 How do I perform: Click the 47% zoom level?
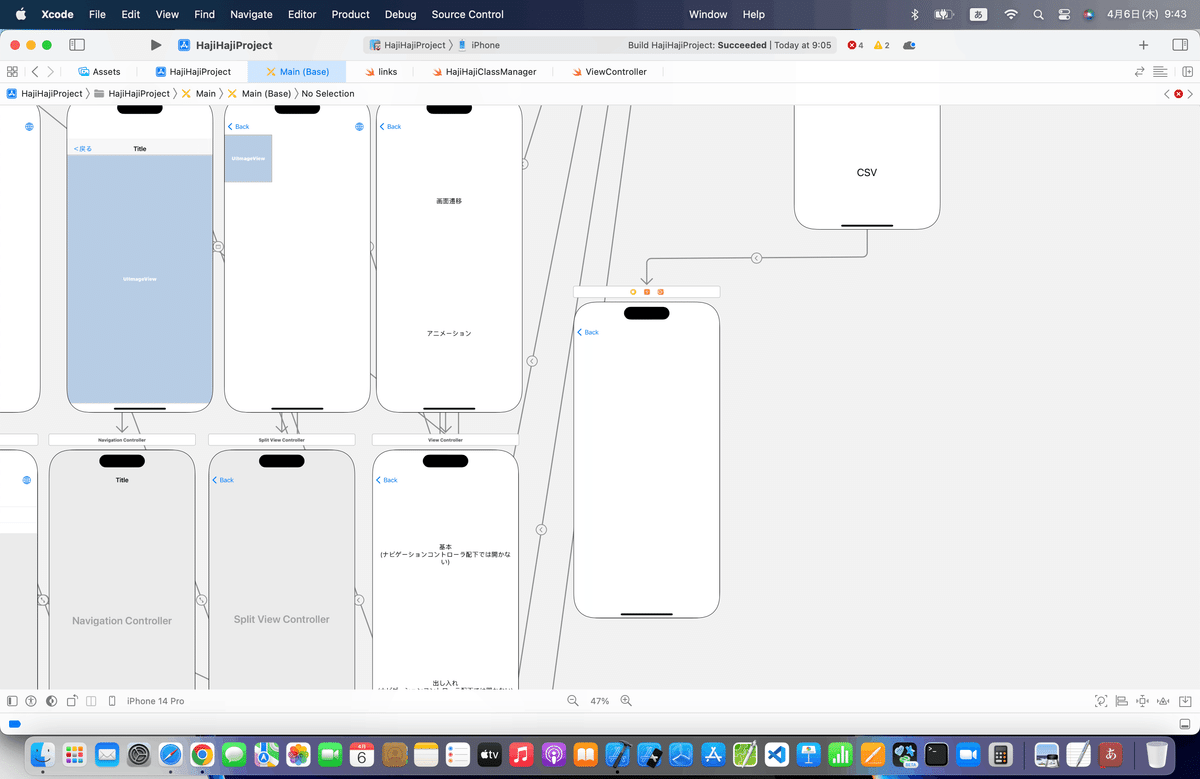coord(599,701)
